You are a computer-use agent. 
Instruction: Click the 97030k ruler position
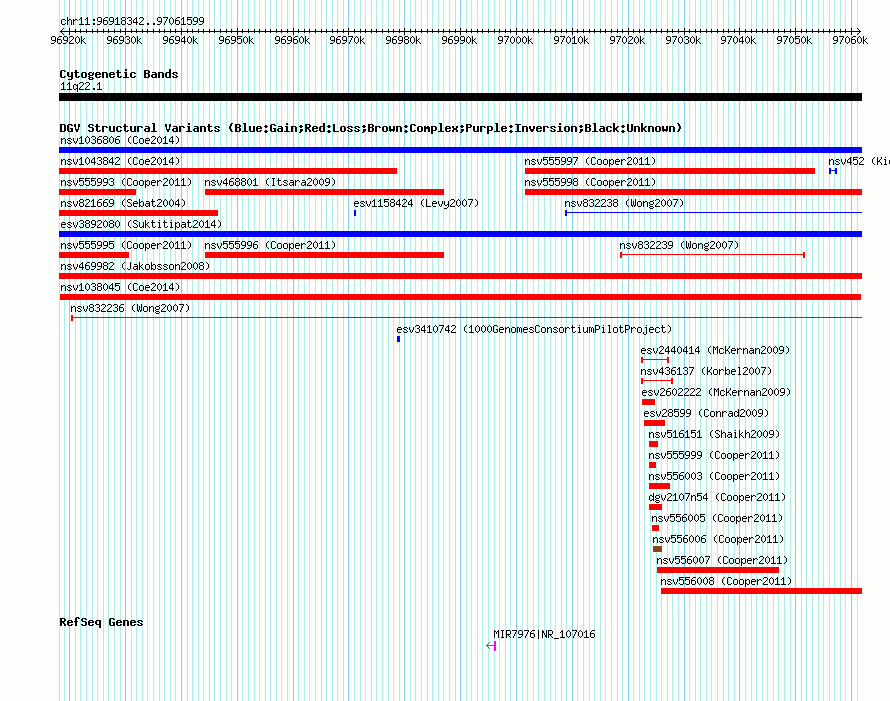(x=683, y=40)
